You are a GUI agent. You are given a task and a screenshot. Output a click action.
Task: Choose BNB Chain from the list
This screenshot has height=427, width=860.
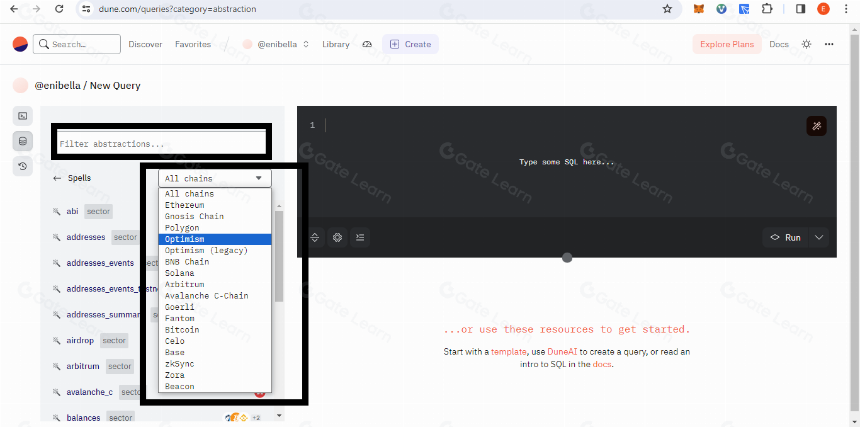[214, 261]
